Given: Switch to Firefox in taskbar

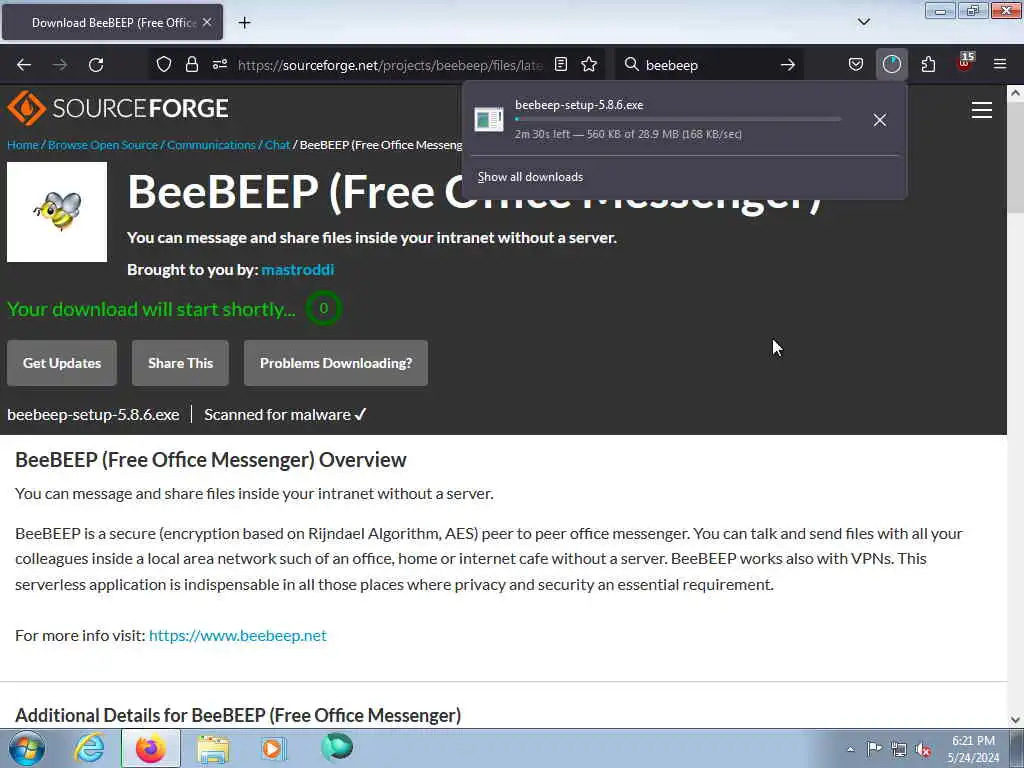Looking at the screenshot, I should [150, 748].
